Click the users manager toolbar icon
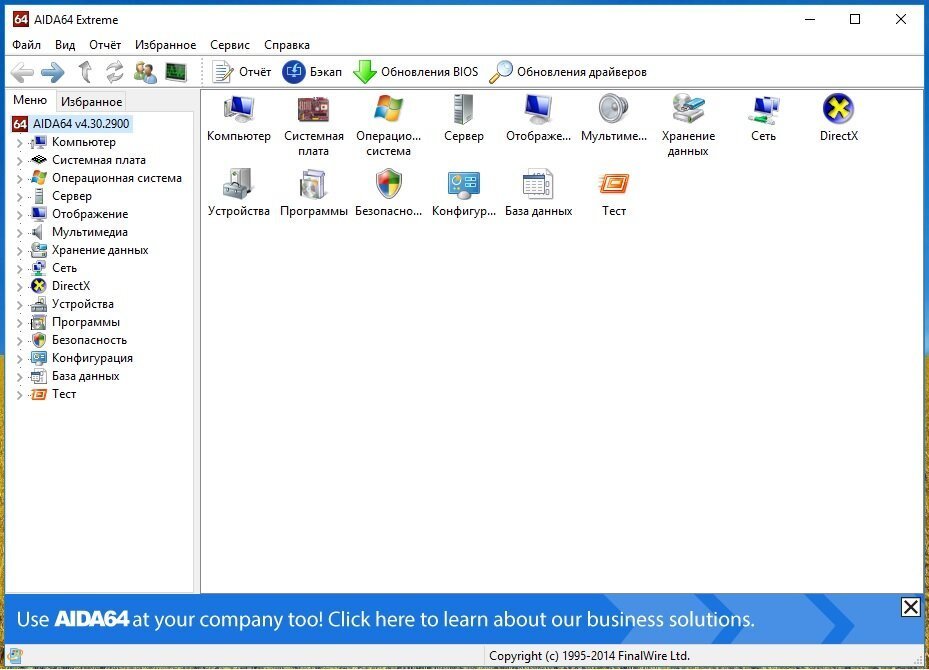 145,72
